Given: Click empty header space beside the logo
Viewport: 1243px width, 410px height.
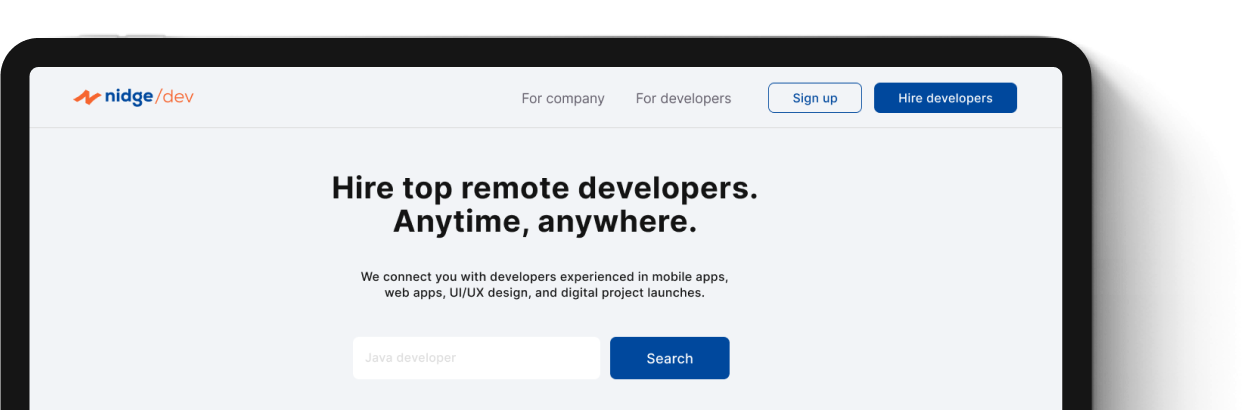Looking at the screenshot, I should [350, 98].
